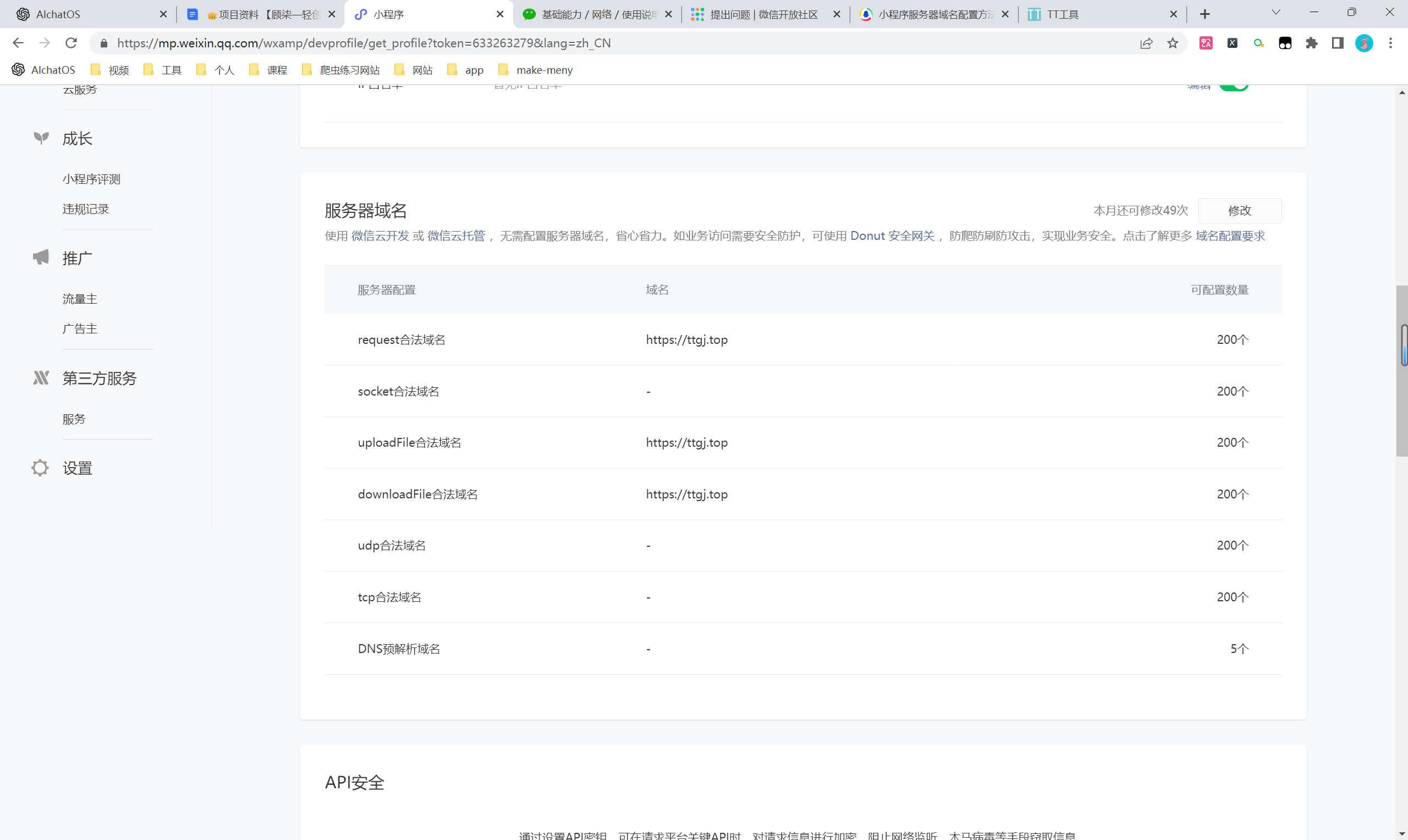Reload the page with the refresh icon

pos(71,43)
